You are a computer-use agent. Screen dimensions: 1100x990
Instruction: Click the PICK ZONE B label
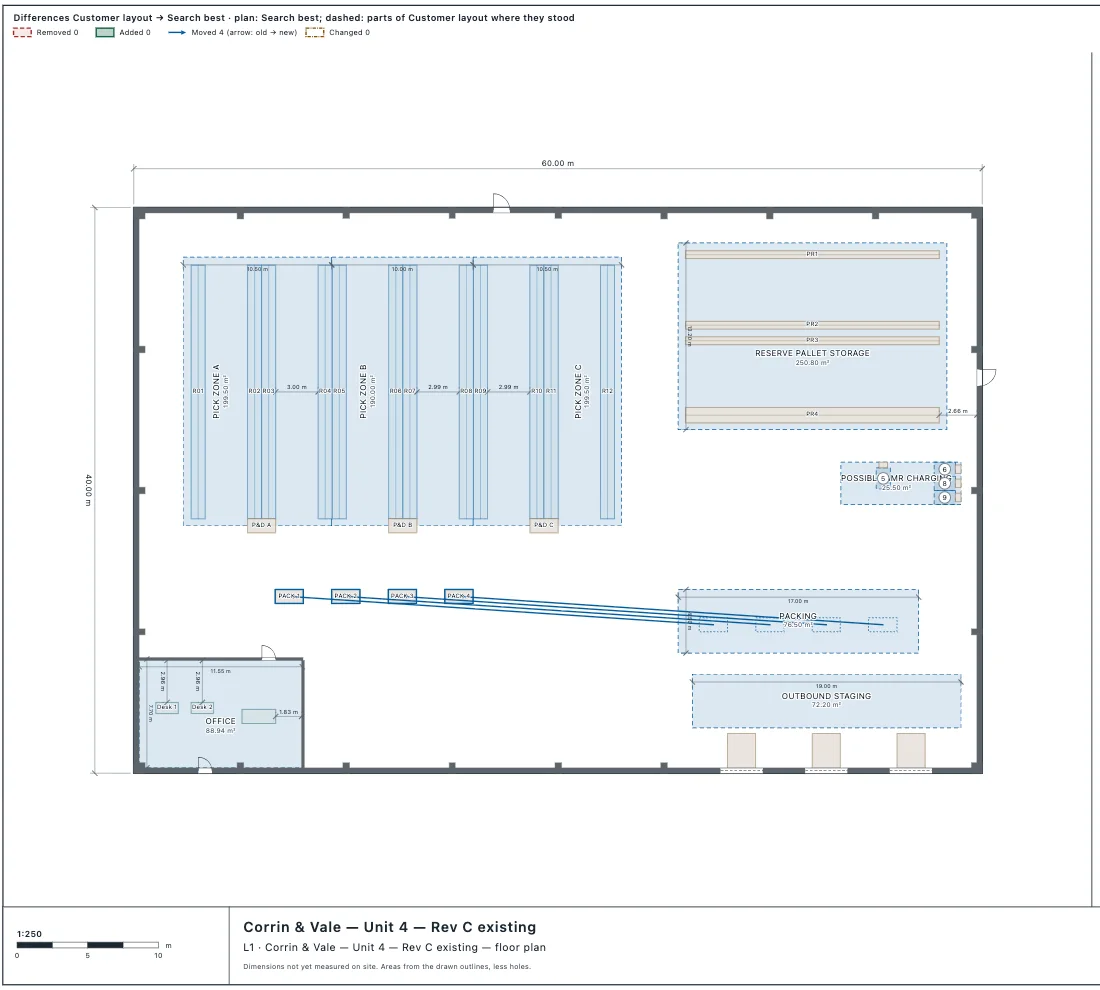363,392
